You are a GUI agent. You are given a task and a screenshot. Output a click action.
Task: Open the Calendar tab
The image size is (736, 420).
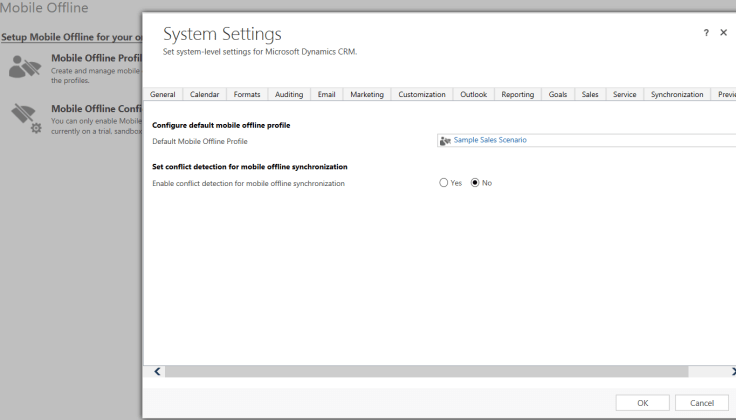point(204,94)
